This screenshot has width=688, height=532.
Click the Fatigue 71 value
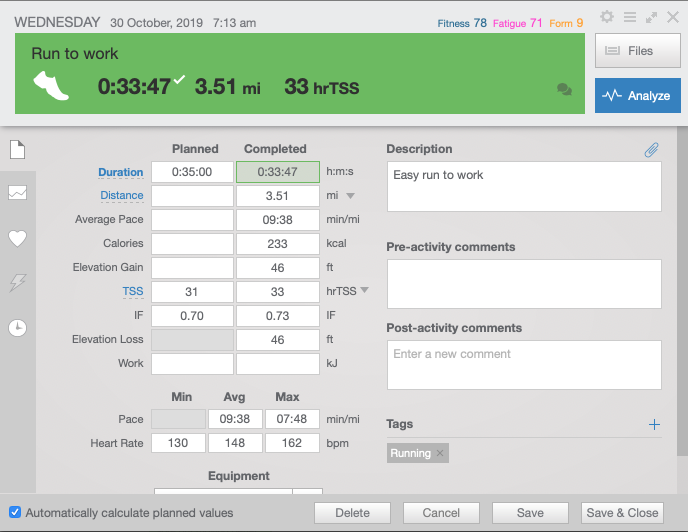pyautogui.click(x=517, y=23)
